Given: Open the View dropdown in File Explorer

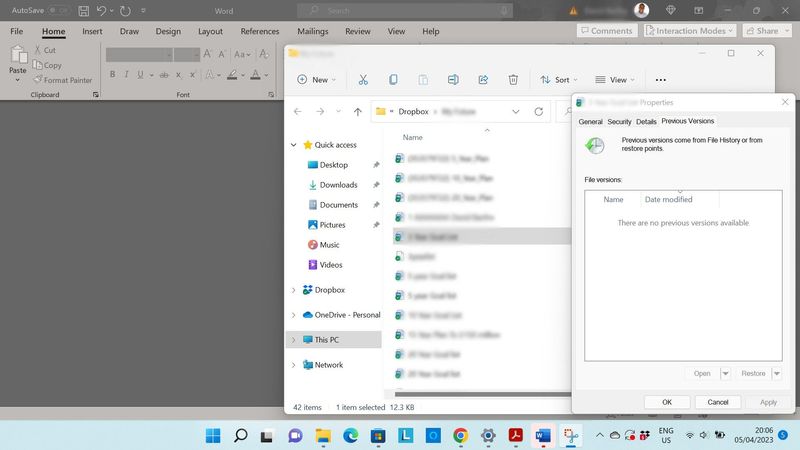Looking at the screenshot, I should 616,80.
